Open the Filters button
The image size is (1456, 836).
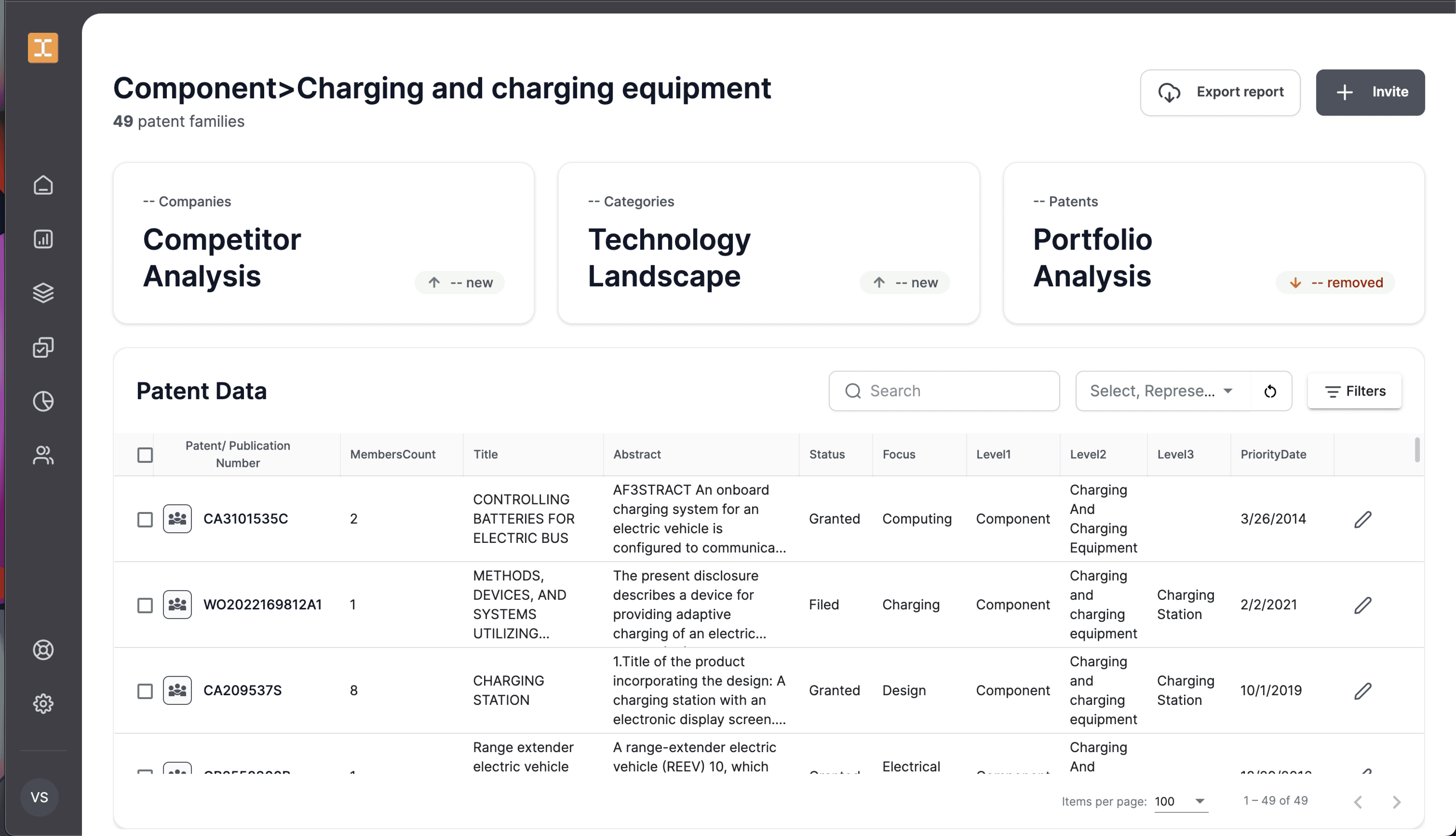[1354, 391]
